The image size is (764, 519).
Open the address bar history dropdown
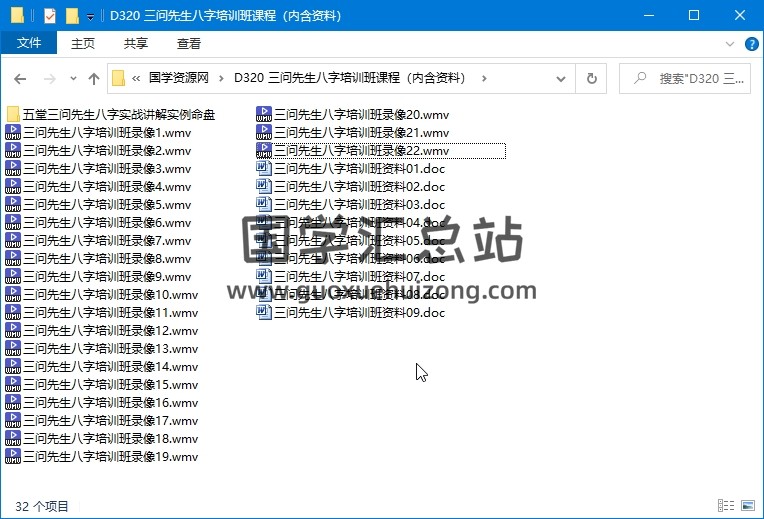click(561, 78)
